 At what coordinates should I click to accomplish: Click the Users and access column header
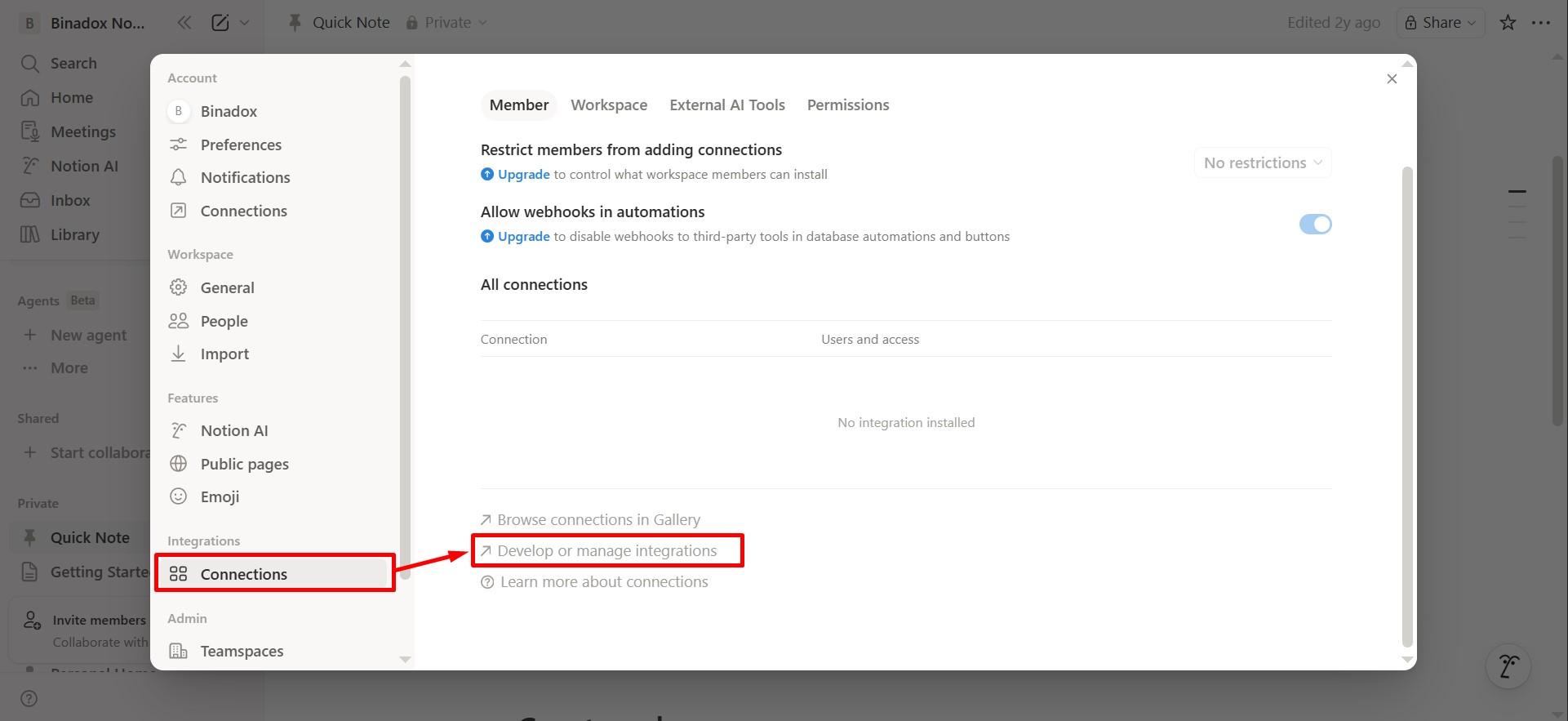(x=870, y=339)
